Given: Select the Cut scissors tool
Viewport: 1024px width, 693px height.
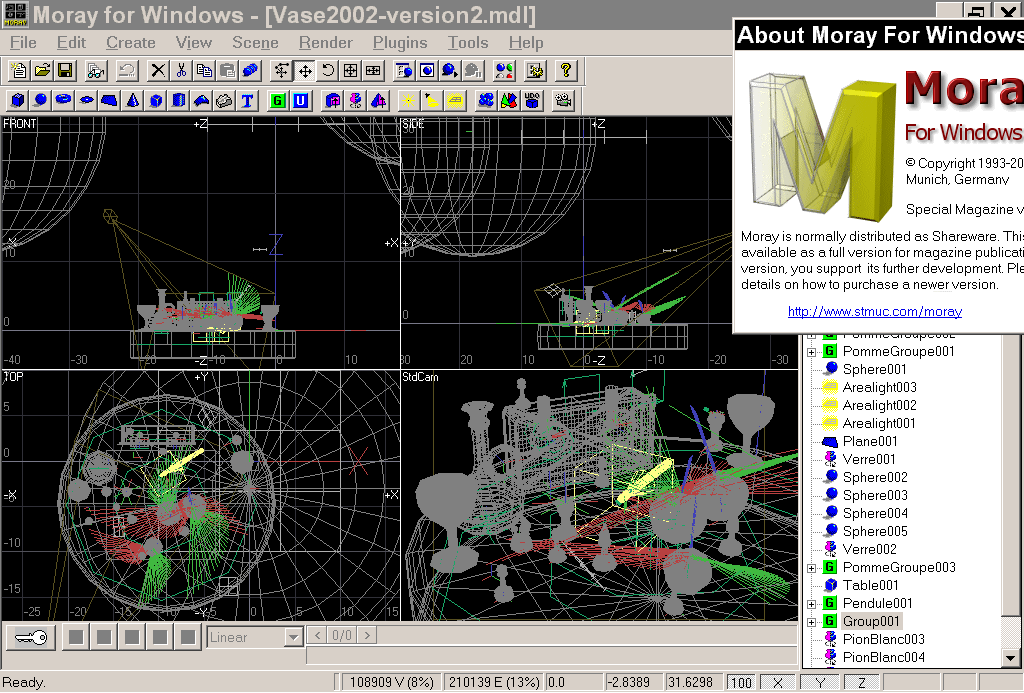Looking at the screenshot, I should point(181,71).
